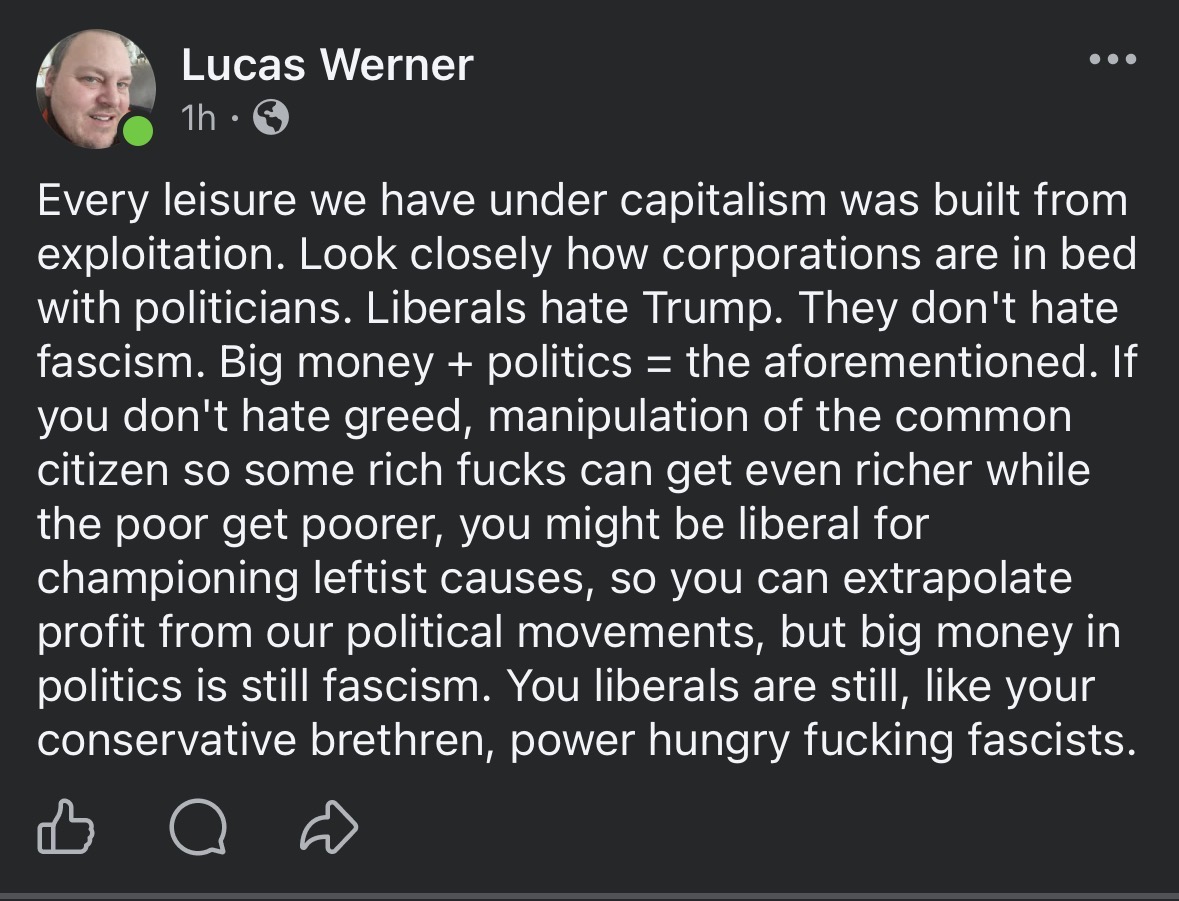Click the word "Trump" in the post text
The height and width of the screenshot is (901, 1179).
713,308
